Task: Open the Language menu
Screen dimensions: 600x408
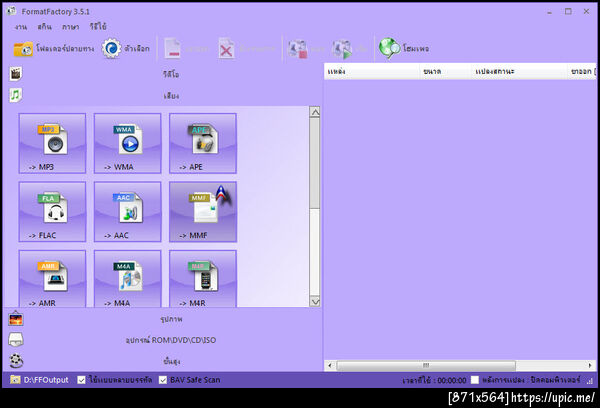Action: 70,27
